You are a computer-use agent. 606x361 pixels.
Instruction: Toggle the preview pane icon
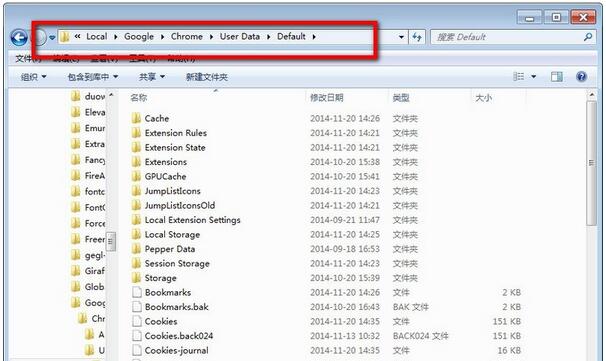(557, 77)
